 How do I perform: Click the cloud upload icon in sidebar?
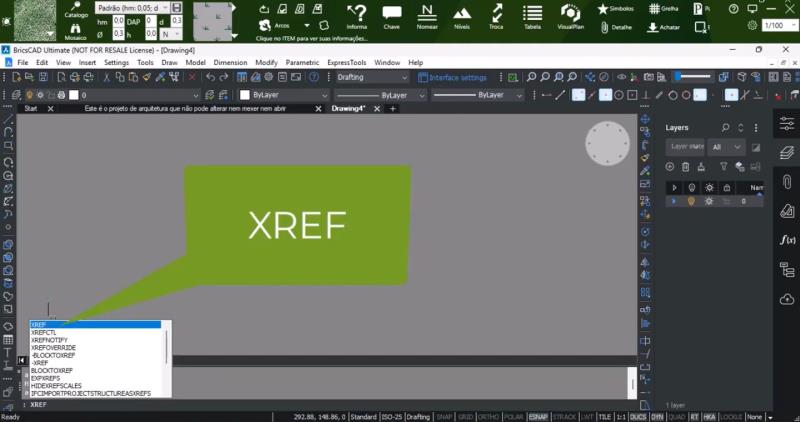(786, 299)
